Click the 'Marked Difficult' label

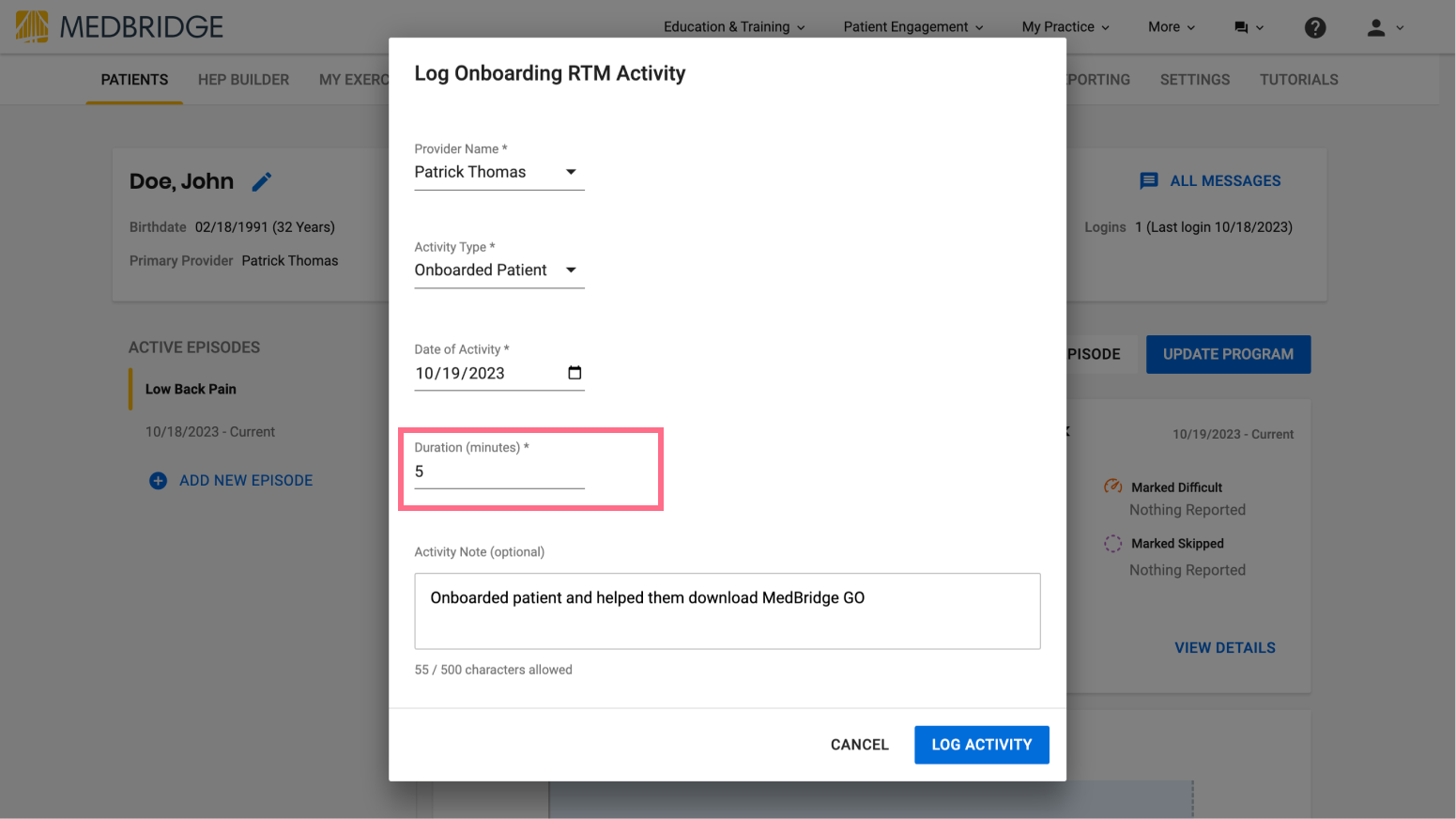click(x=1176, y=487)
